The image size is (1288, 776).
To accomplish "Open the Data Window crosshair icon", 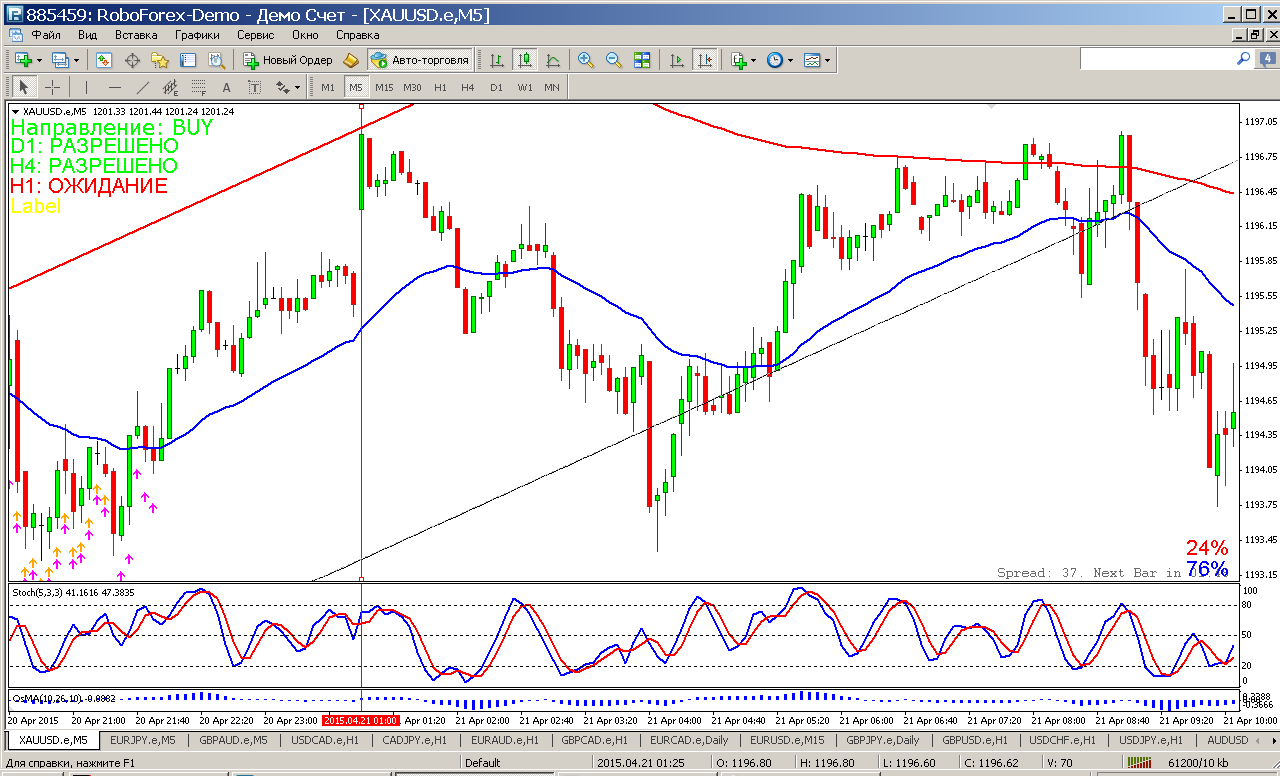I will [x=132, y=60].
